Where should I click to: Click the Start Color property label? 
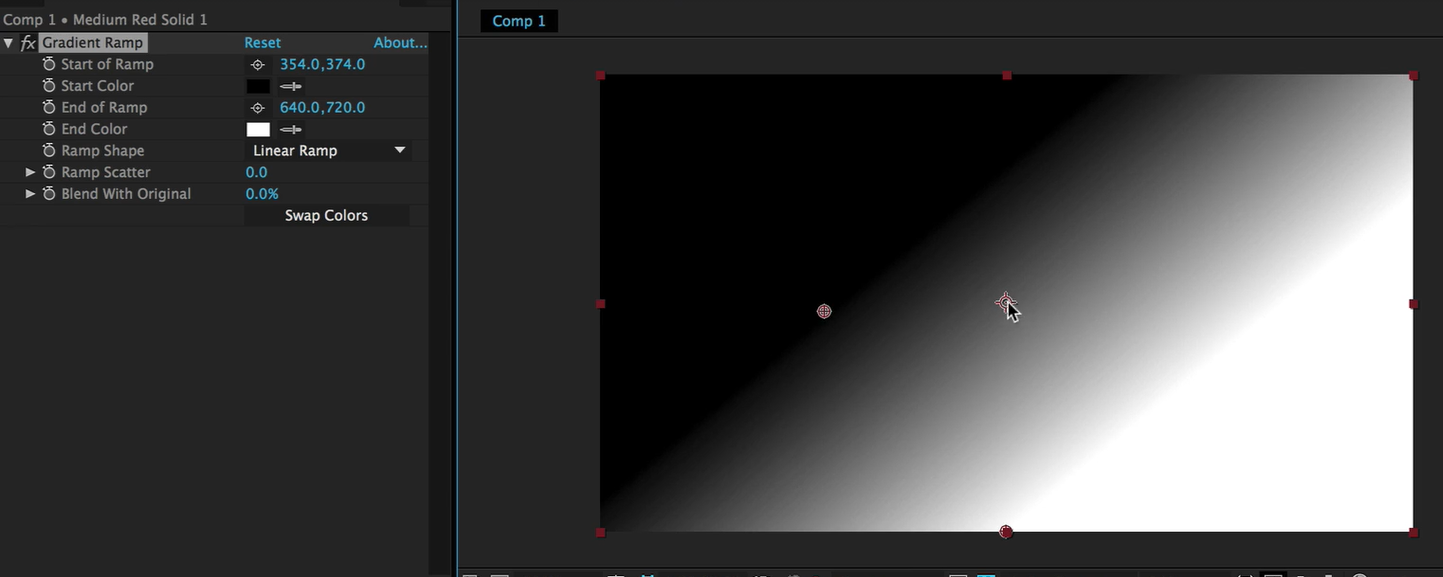[x=97, y=86]
